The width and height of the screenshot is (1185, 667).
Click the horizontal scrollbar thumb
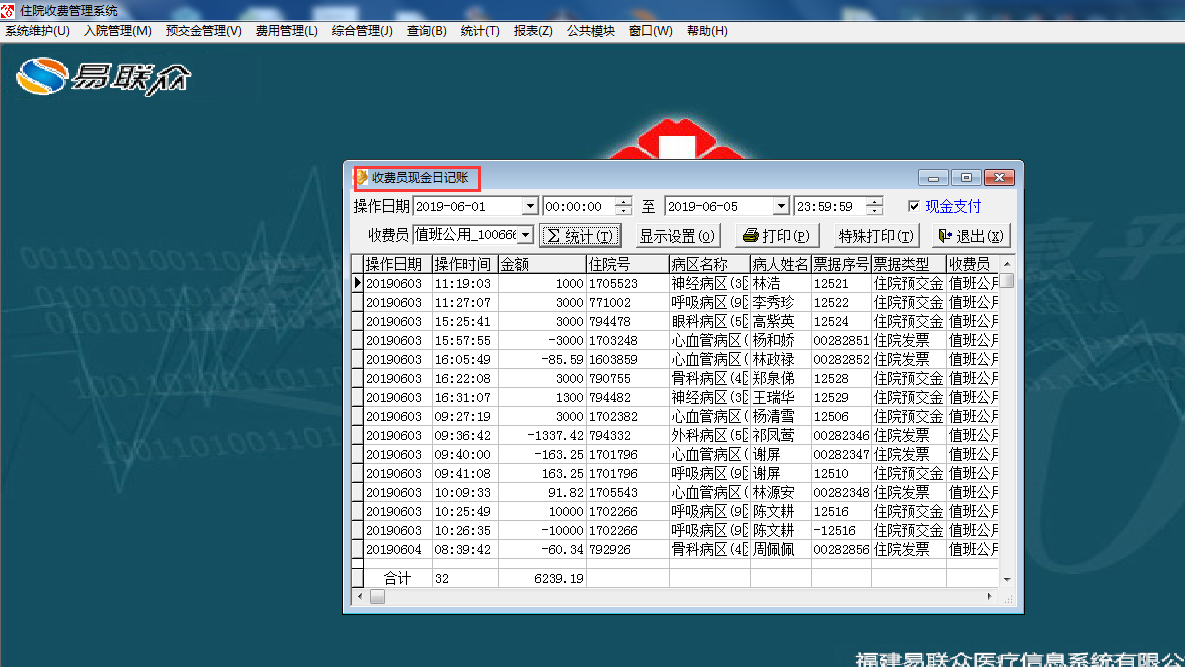[x=377, y=597]
